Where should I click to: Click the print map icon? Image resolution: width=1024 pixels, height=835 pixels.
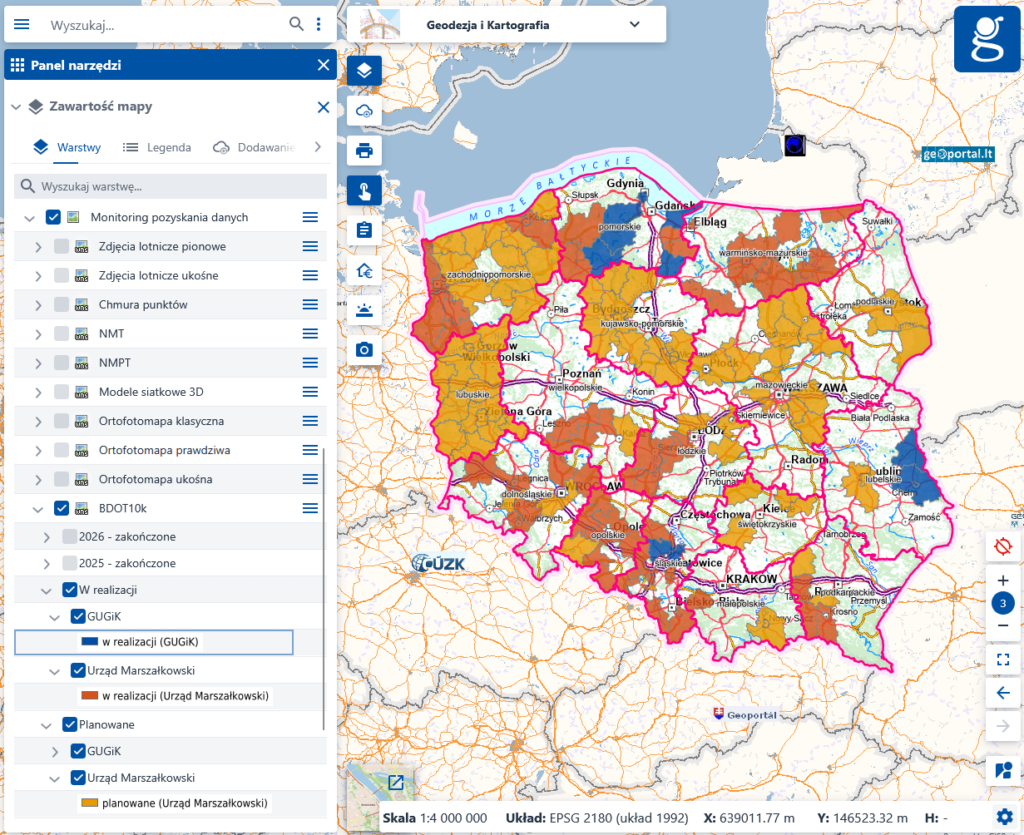point(364,151)
